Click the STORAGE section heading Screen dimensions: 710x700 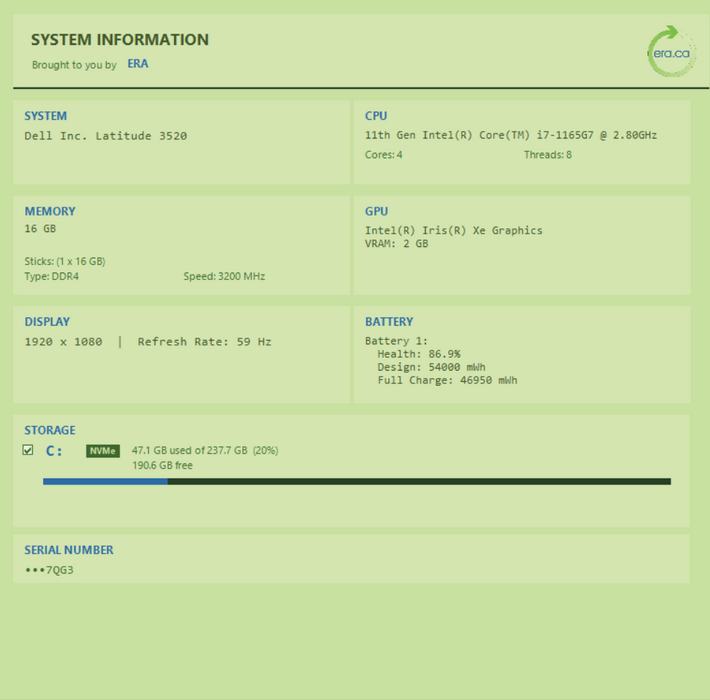(50, 430)
